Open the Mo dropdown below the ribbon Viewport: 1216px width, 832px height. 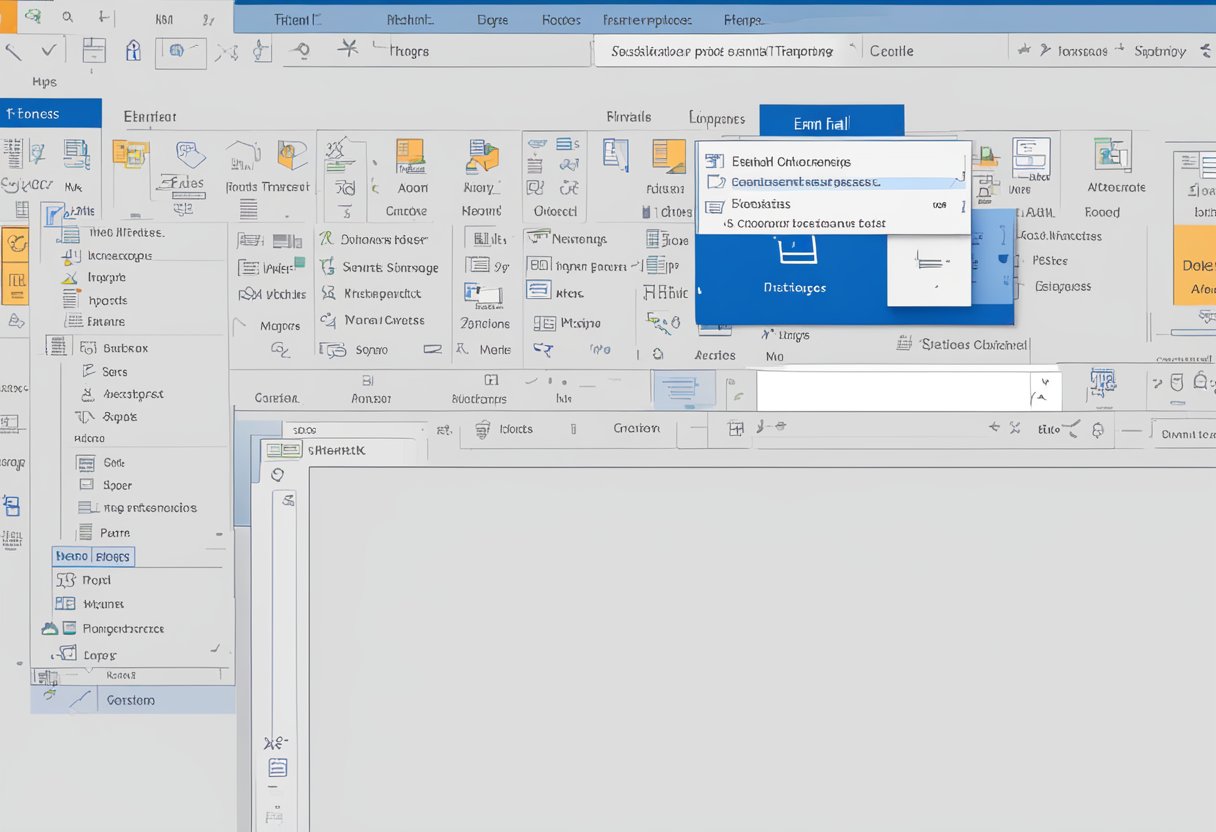[774, 355]
